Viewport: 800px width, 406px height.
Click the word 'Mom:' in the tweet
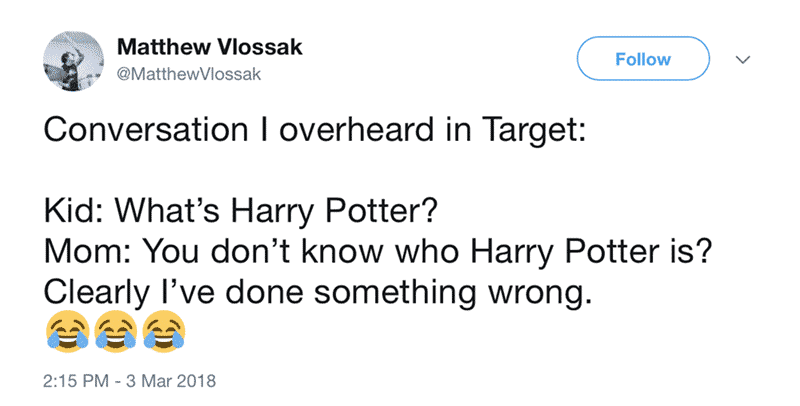click(88, 251)
